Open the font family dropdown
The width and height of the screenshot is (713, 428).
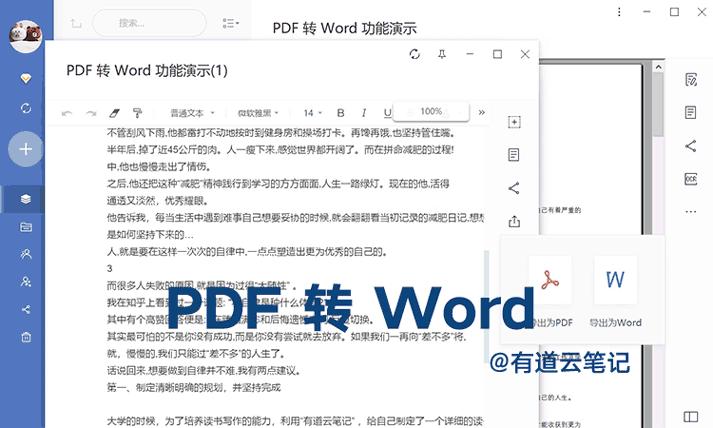tap(258, 113)
